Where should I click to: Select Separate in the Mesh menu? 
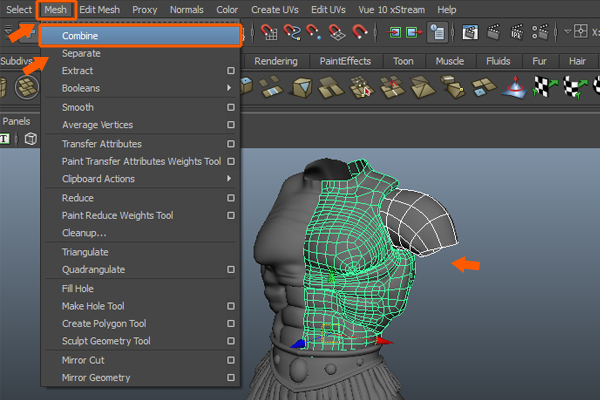click(x=81, y=53)
